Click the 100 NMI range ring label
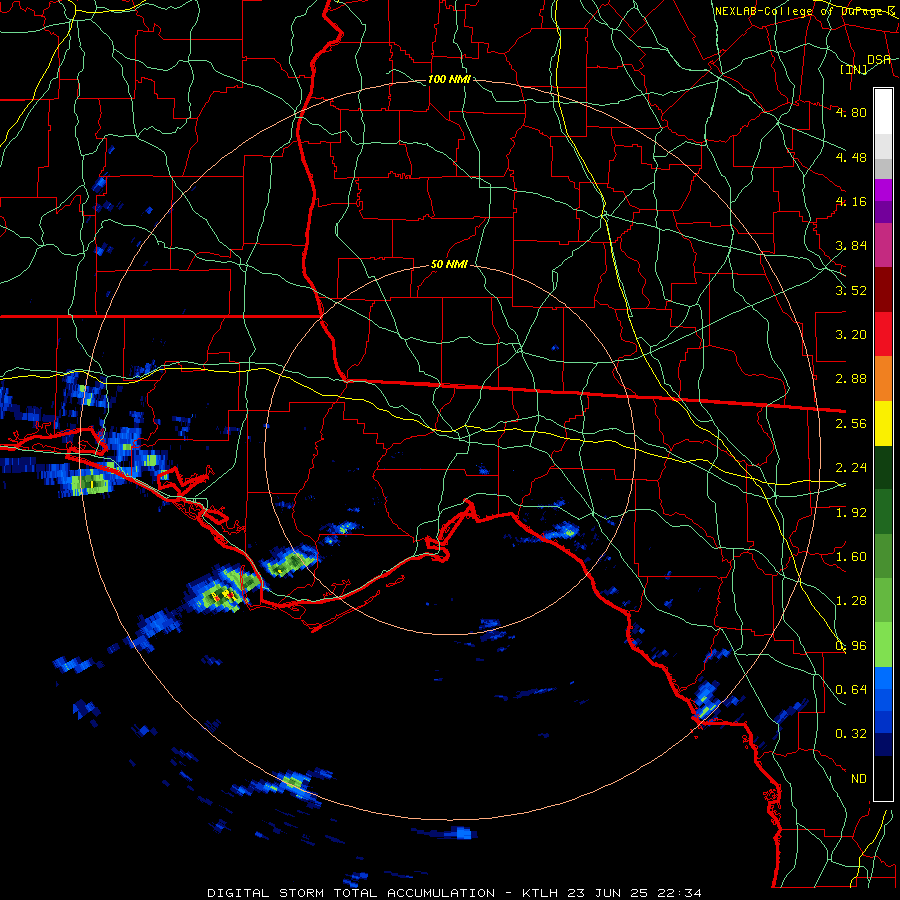This screenshot has height=900, width=900. pos(449,79)
